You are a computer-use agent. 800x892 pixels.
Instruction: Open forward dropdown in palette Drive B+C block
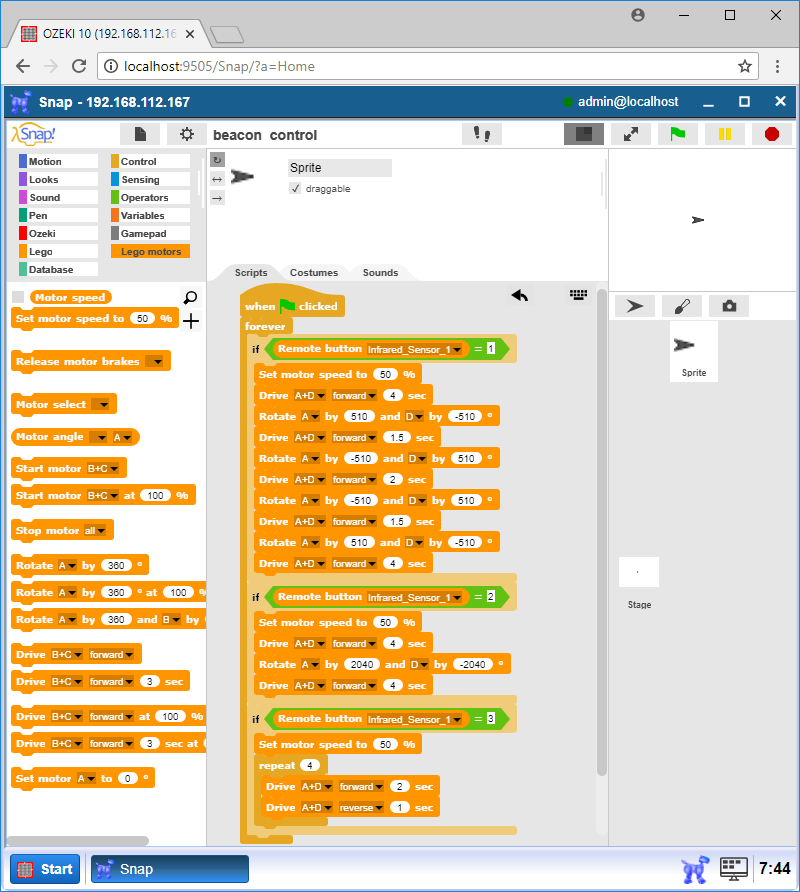pos(111,655)
